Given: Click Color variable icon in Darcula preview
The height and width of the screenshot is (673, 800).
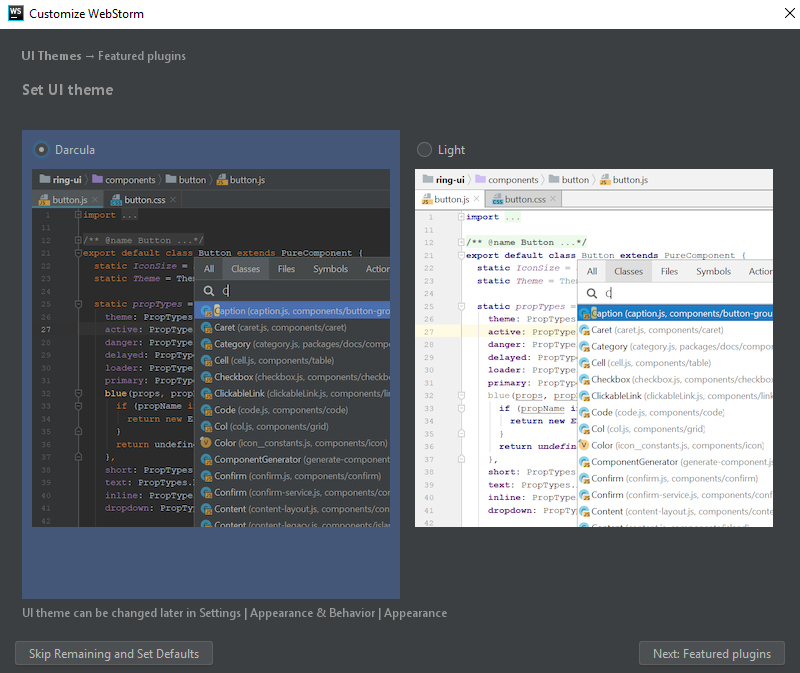Looking at the screenshot, I should coord(206,442).
